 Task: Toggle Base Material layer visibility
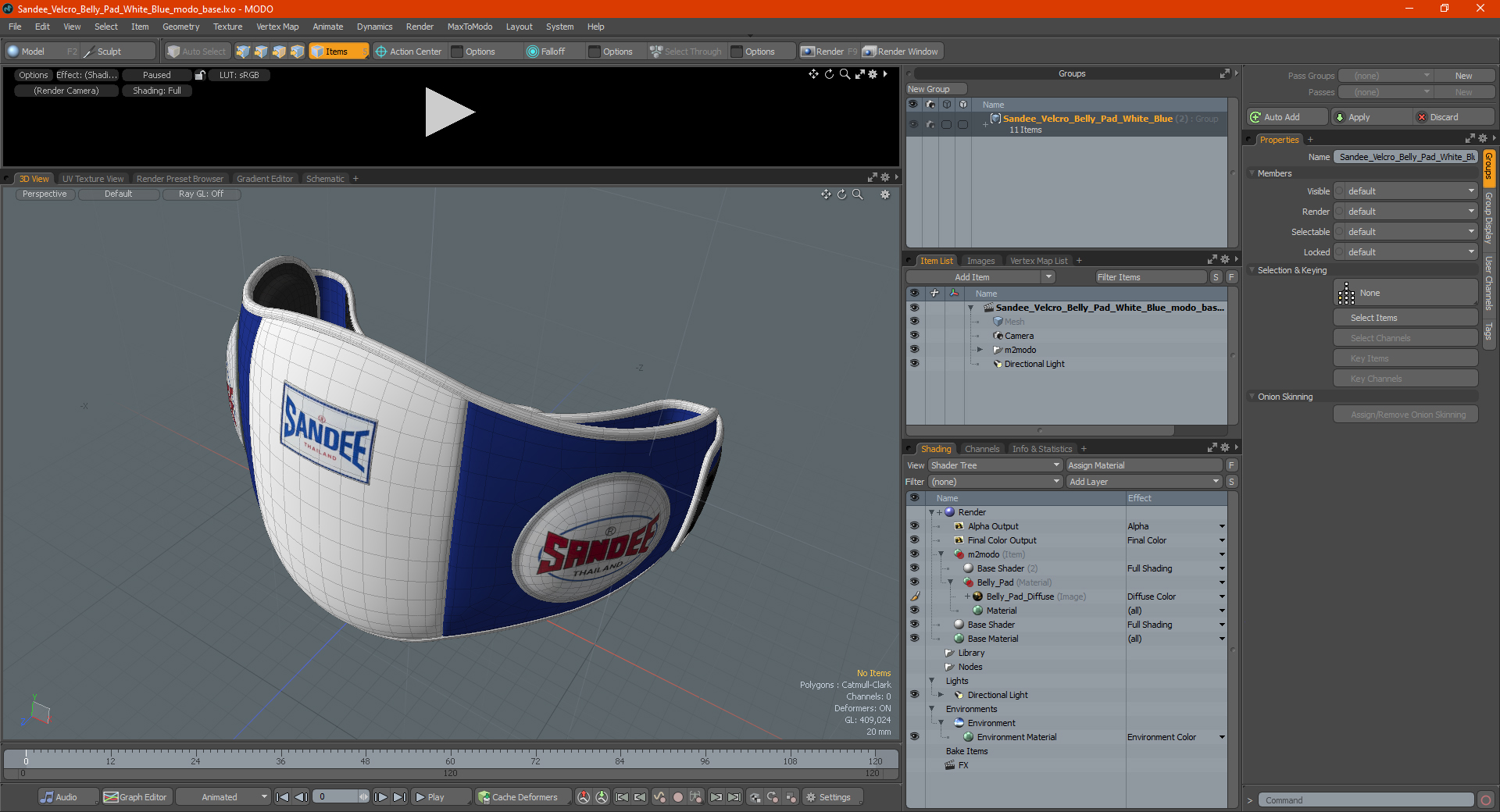[x=914, y=639]
